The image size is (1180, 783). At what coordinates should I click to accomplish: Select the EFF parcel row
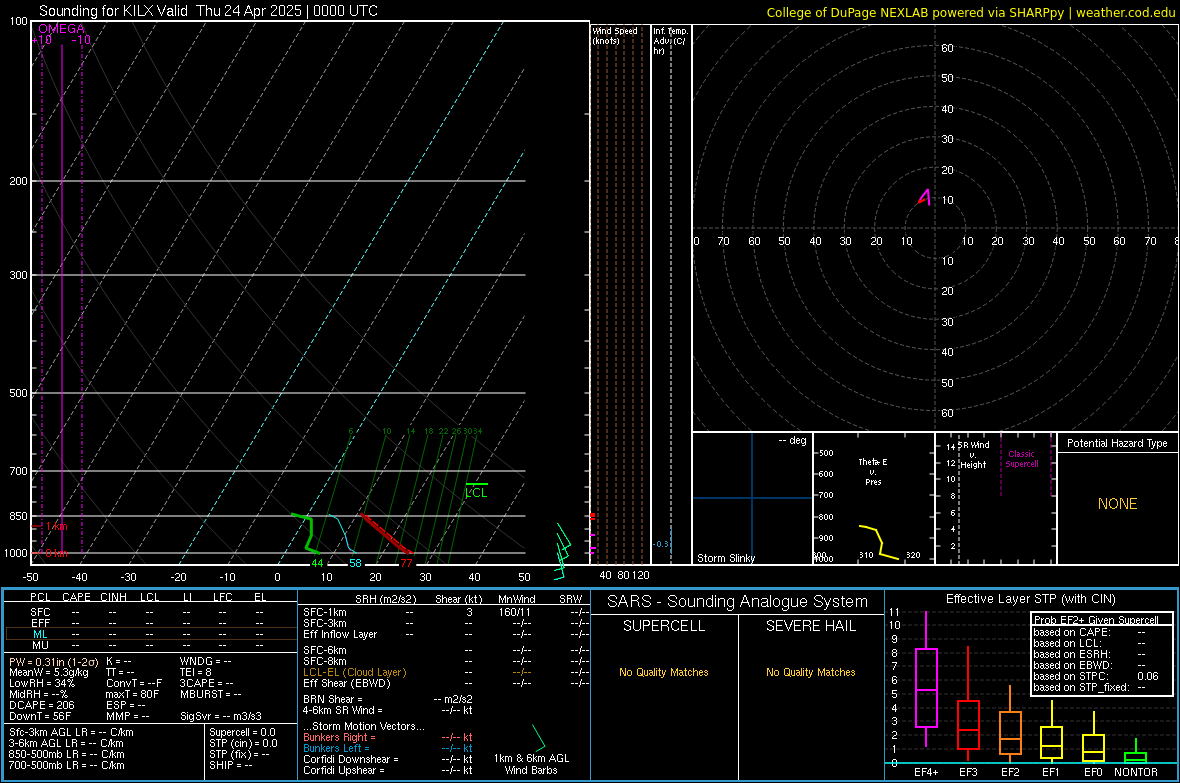pos(151,623)
